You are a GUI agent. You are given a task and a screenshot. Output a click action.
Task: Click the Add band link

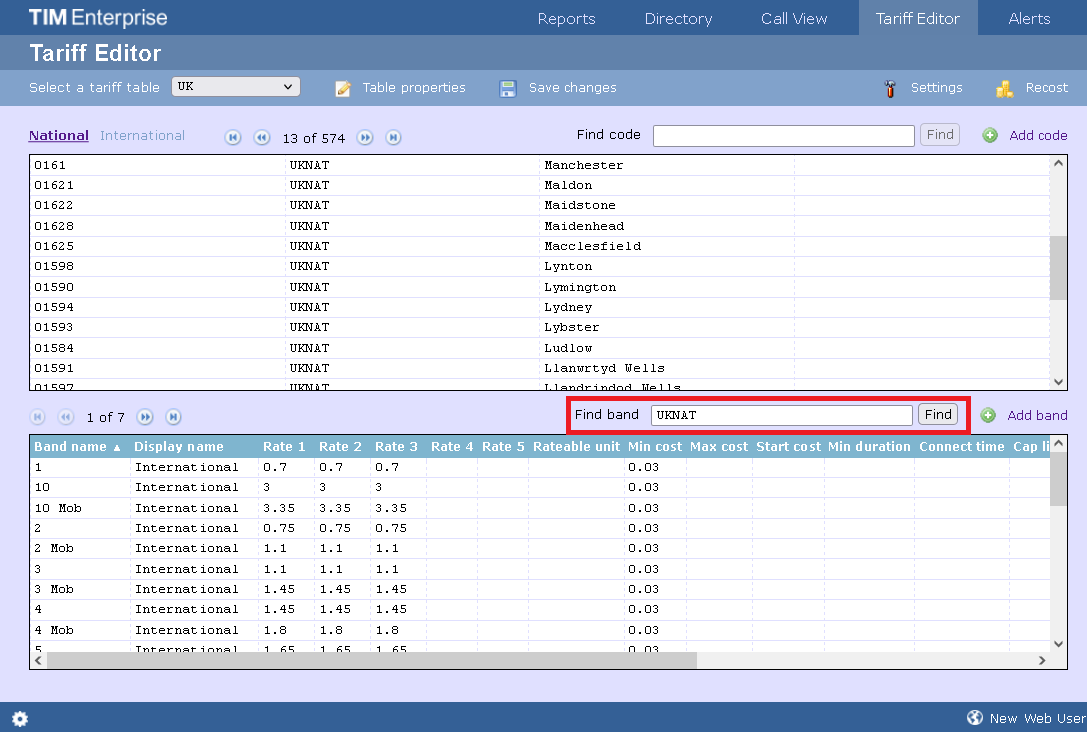point(1037,415)
